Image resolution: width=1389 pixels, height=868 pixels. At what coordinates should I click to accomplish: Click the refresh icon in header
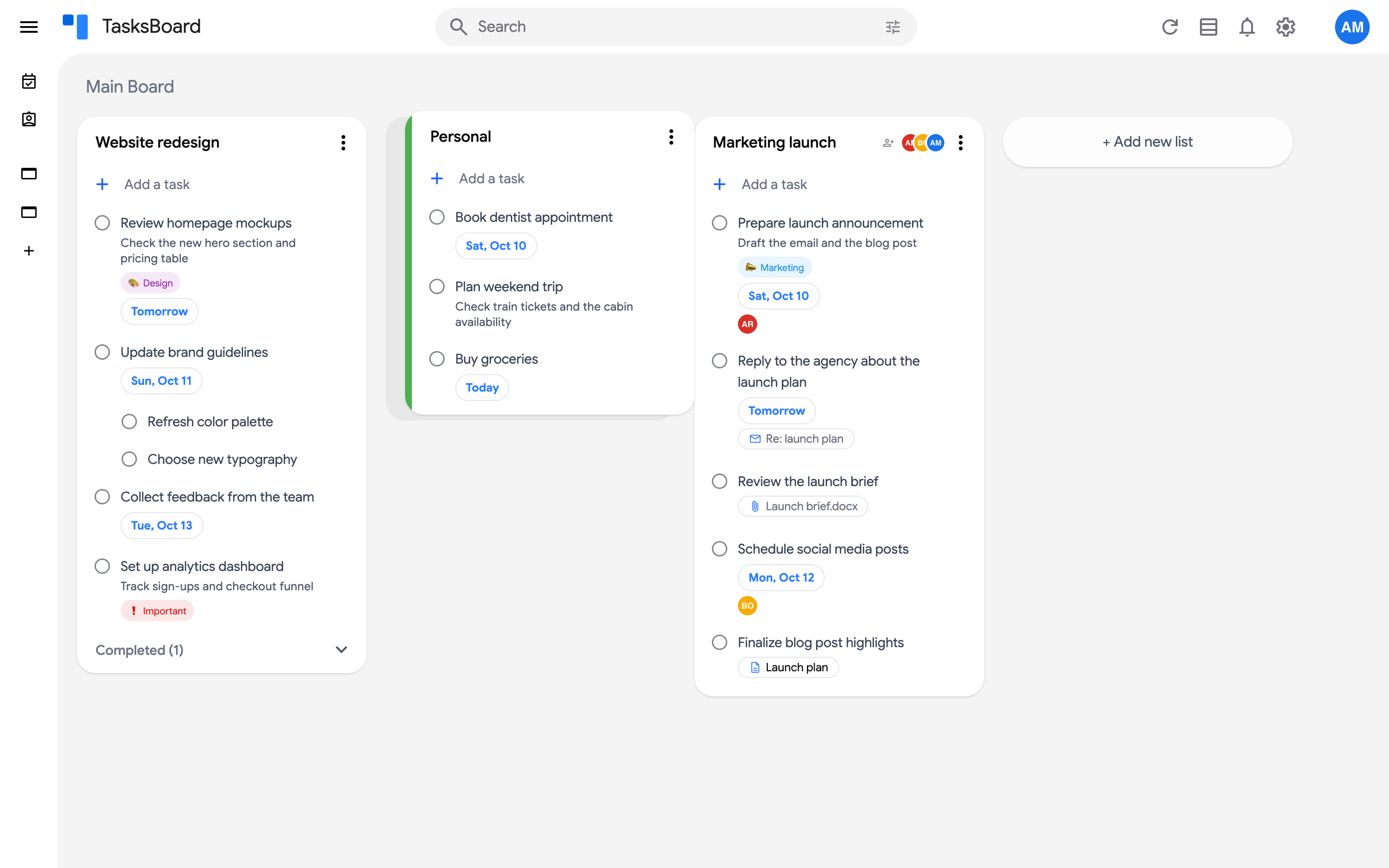(x=1170, y=27)
